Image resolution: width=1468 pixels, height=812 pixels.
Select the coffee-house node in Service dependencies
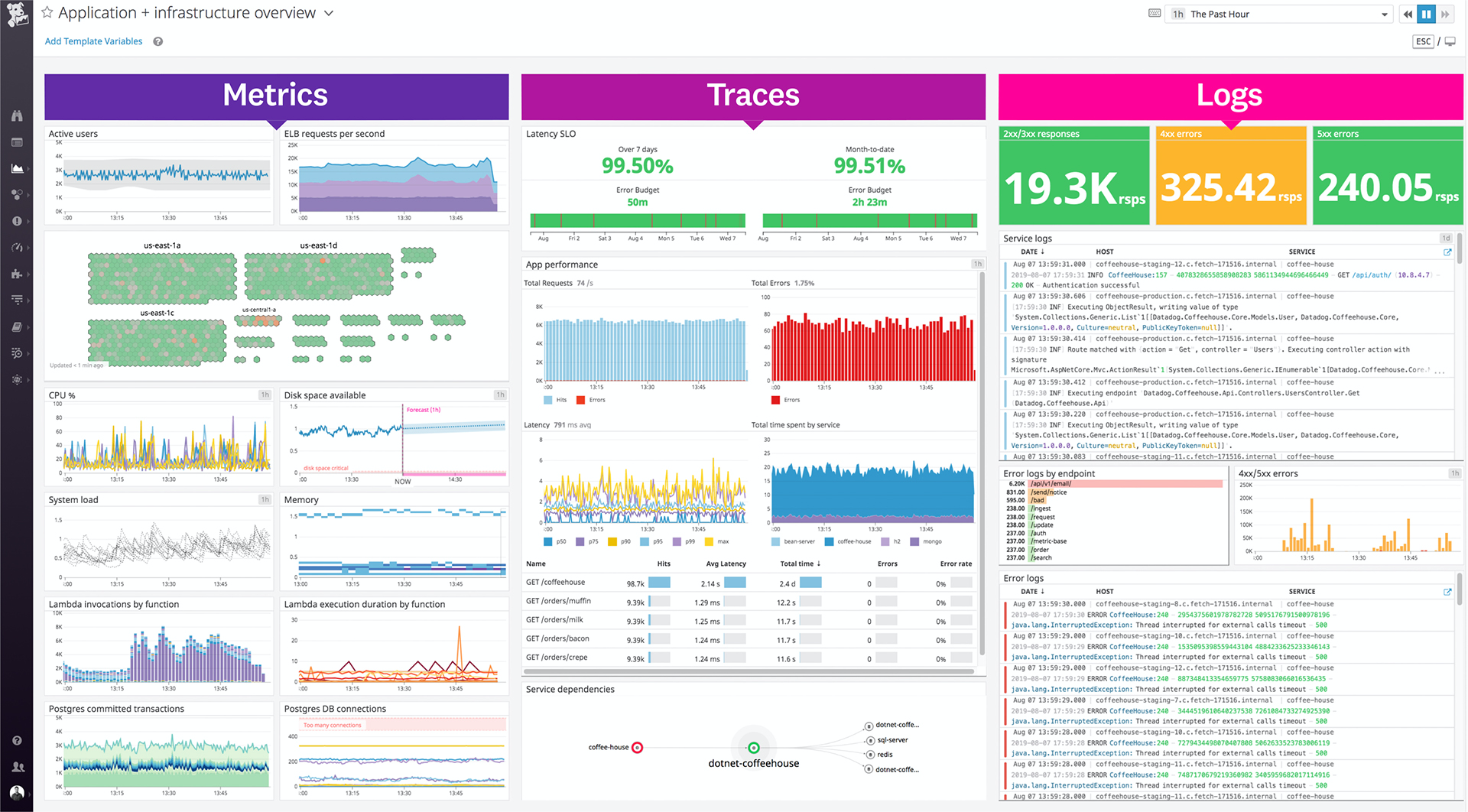coord(638,747)
